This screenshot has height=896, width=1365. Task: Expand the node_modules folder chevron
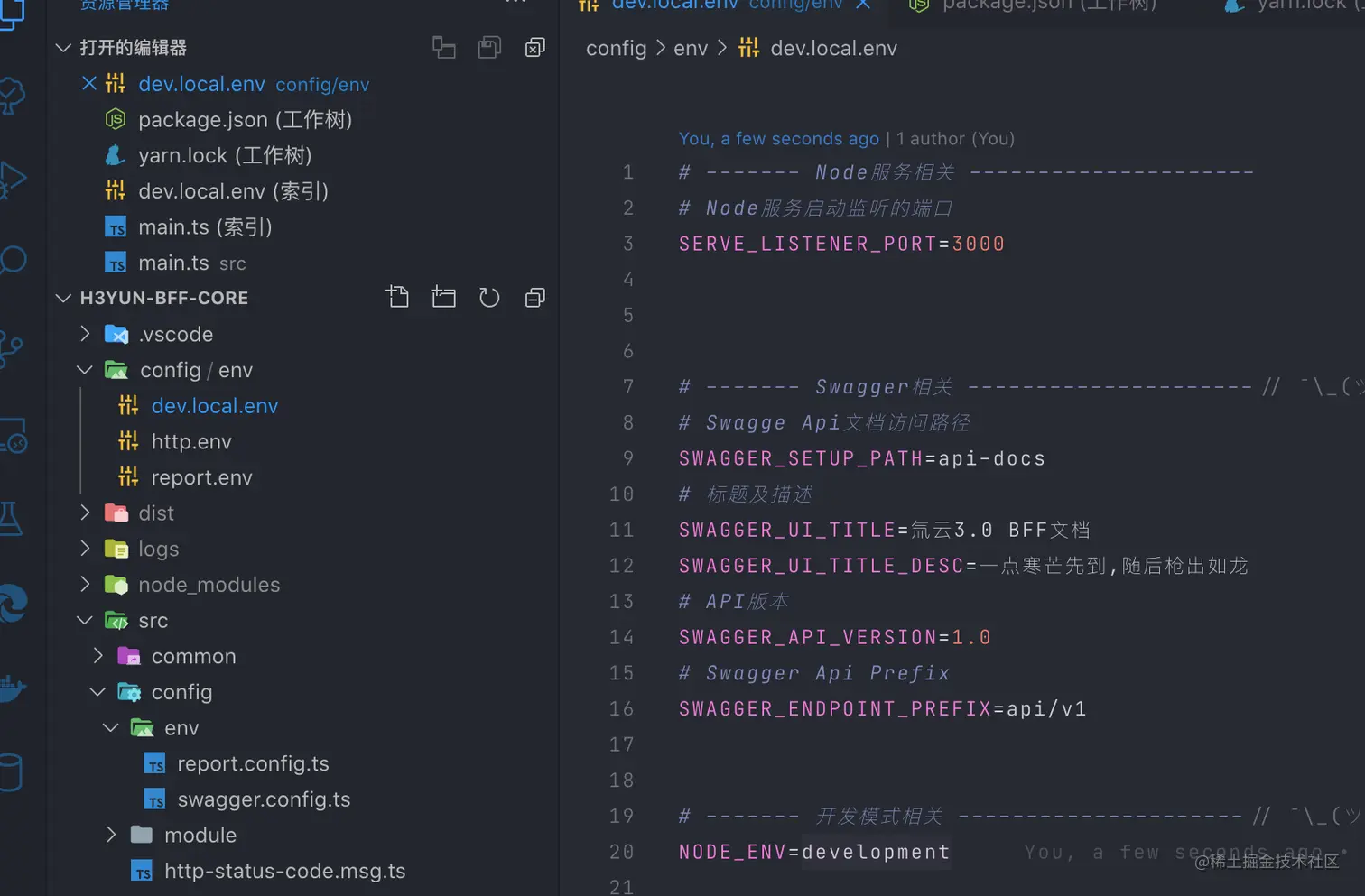pos(85,585)
